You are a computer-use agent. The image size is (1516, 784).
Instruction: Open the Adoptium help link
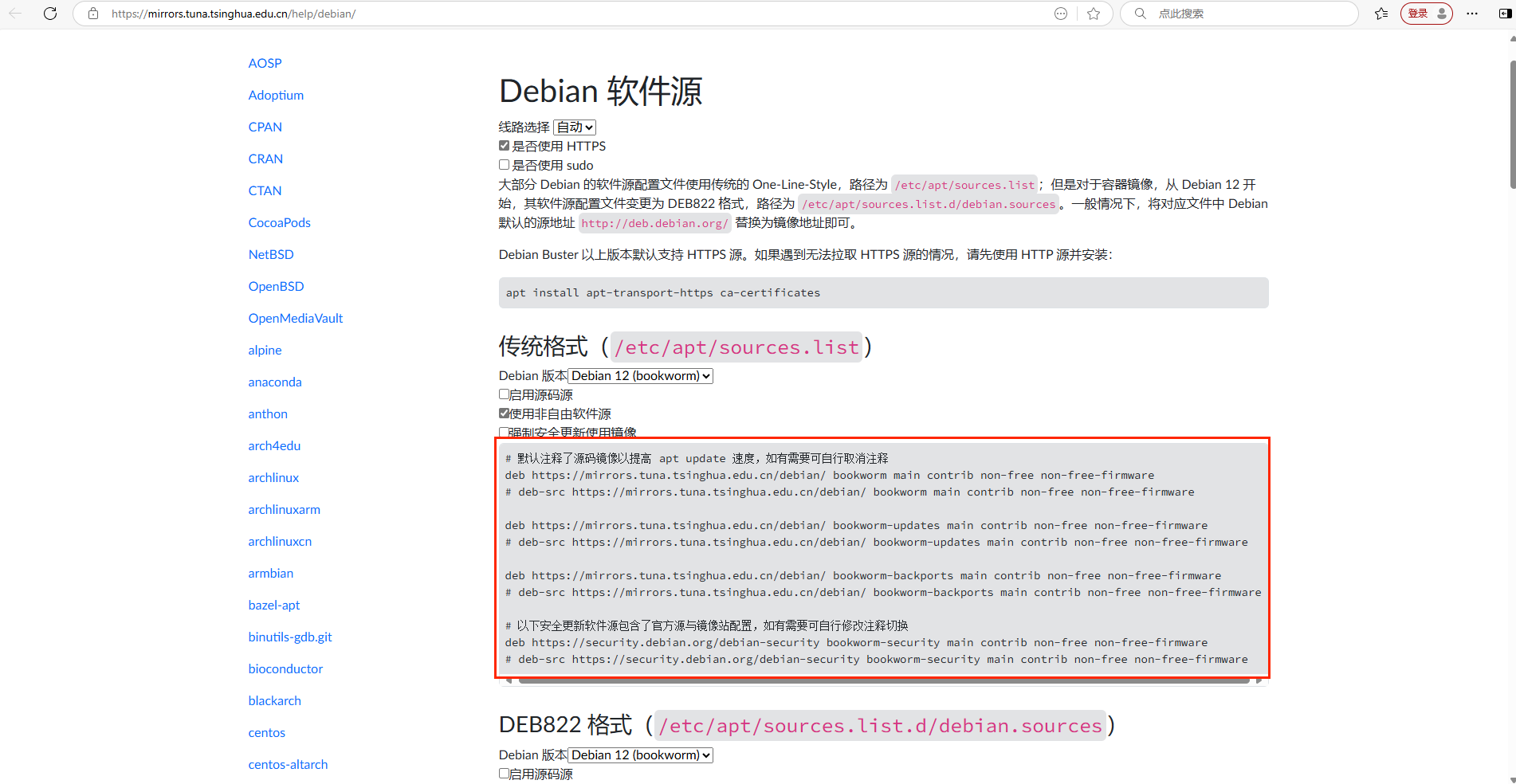tap(276, 95)
